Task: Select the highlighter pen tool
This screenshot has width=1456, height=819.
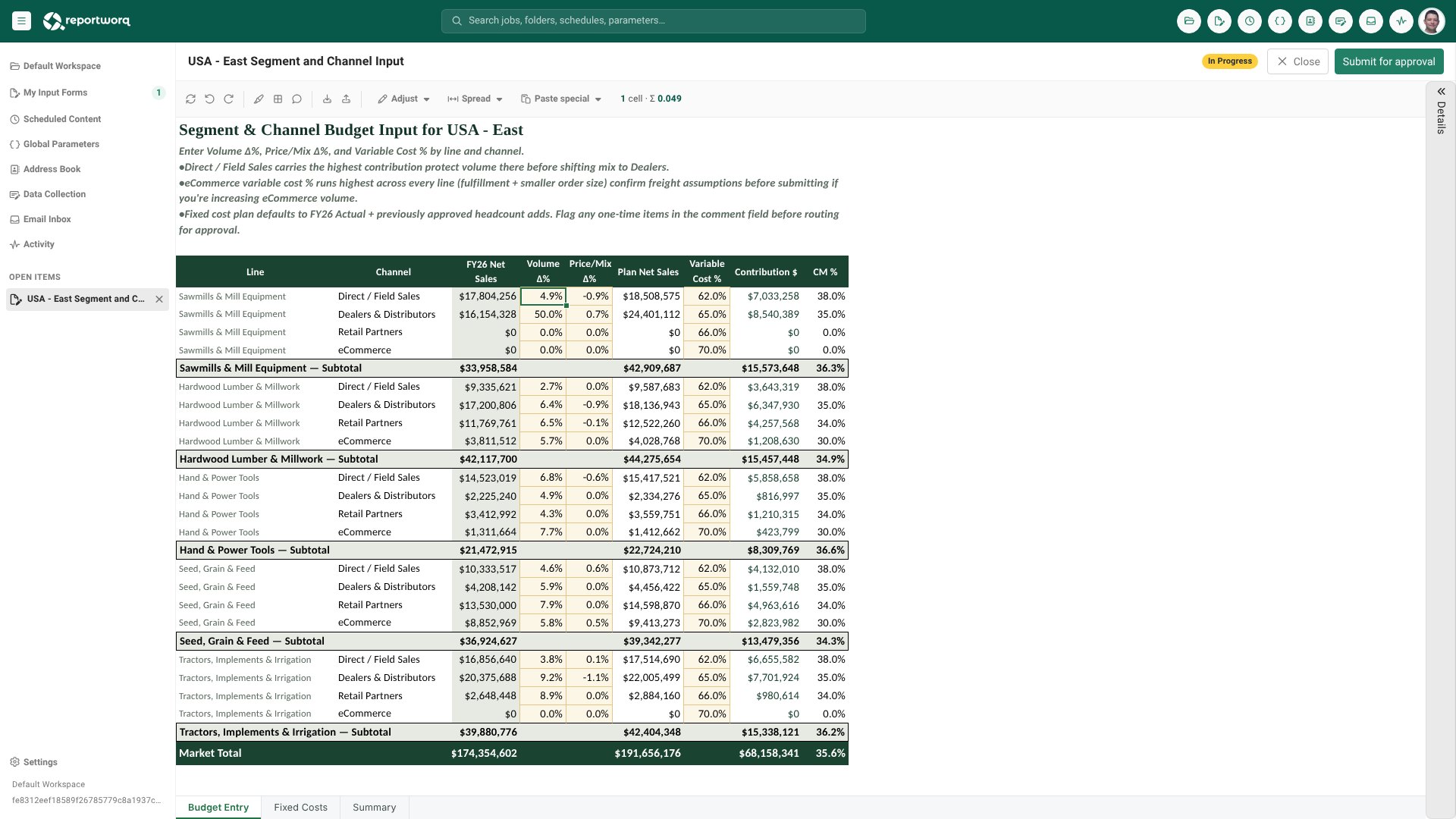Action: coord(259,99)
